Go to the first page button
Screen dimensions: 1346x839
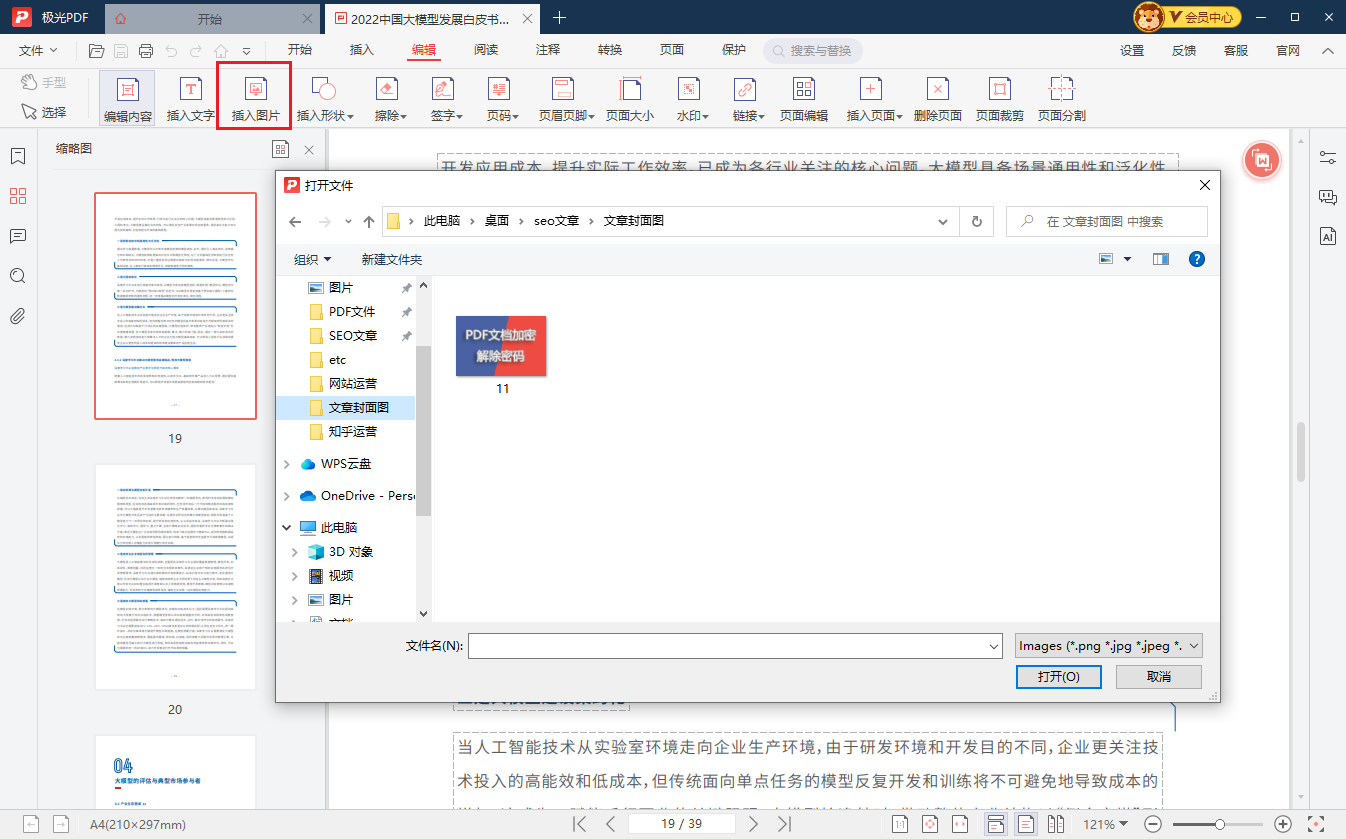click(580, 824)
